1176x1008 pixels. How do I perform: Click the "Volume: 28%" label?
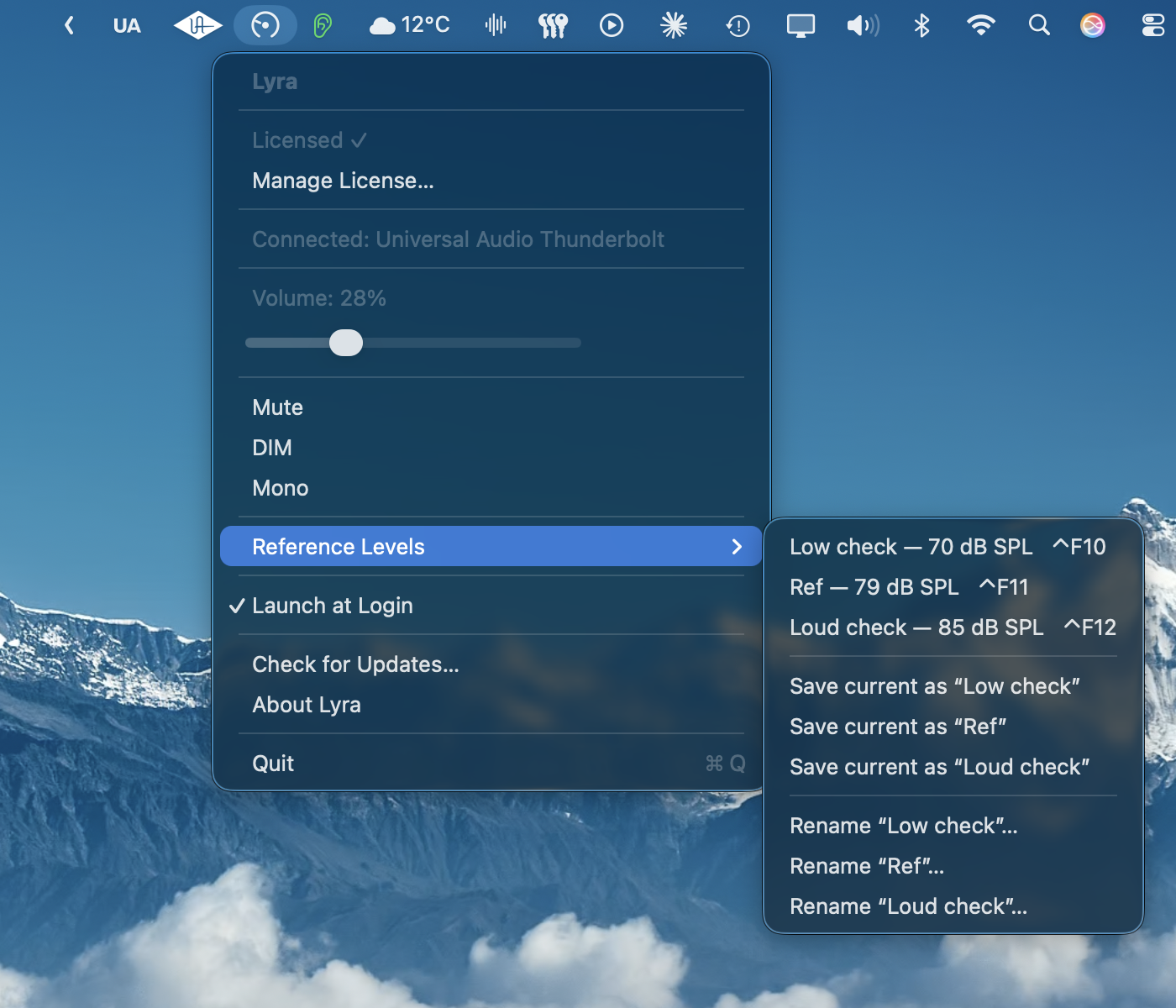pos(319,298)
